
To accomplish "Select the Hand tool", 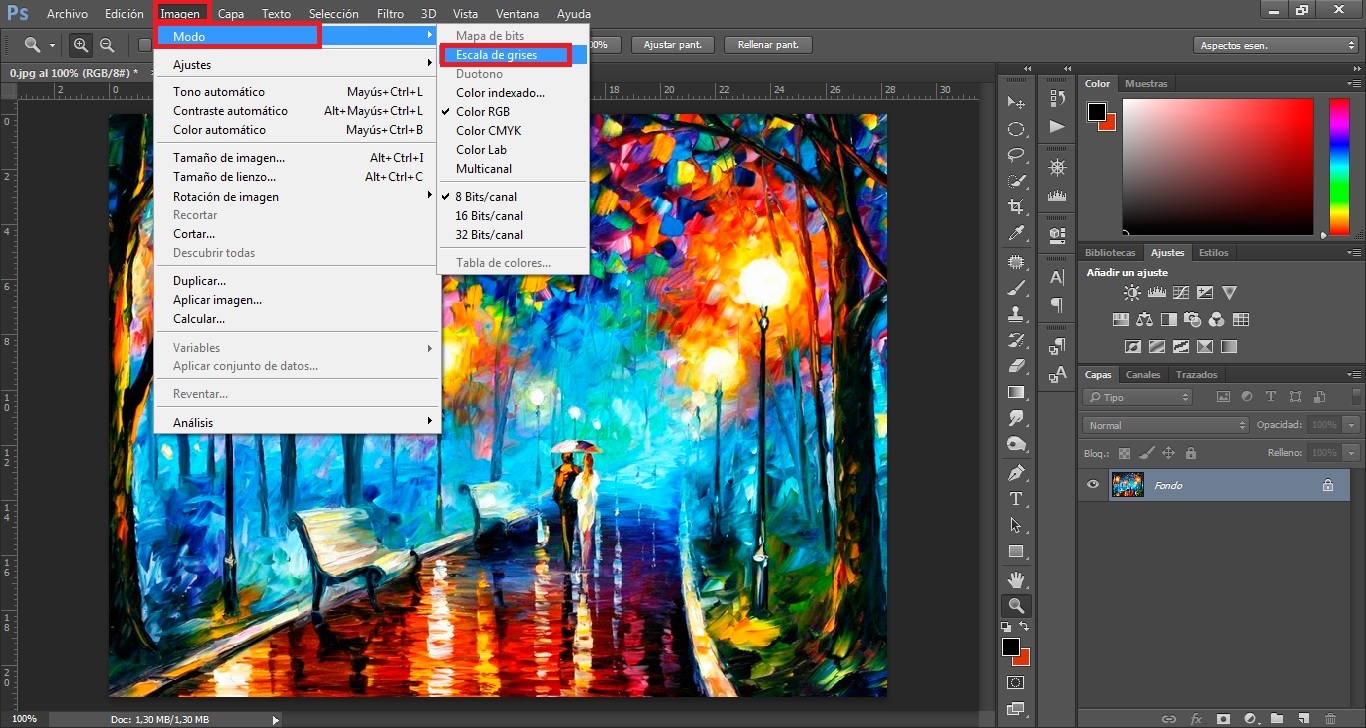I will [x=1016, y=579].
